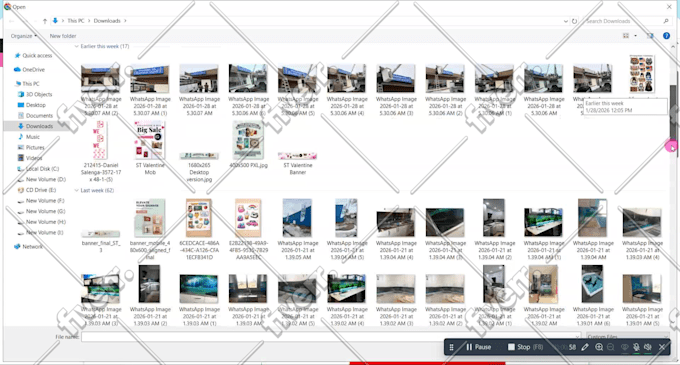This screenshot has height=365, width=680.
Task: Click Downloads in the breadcrumb path
Action: tap(107, 21)
